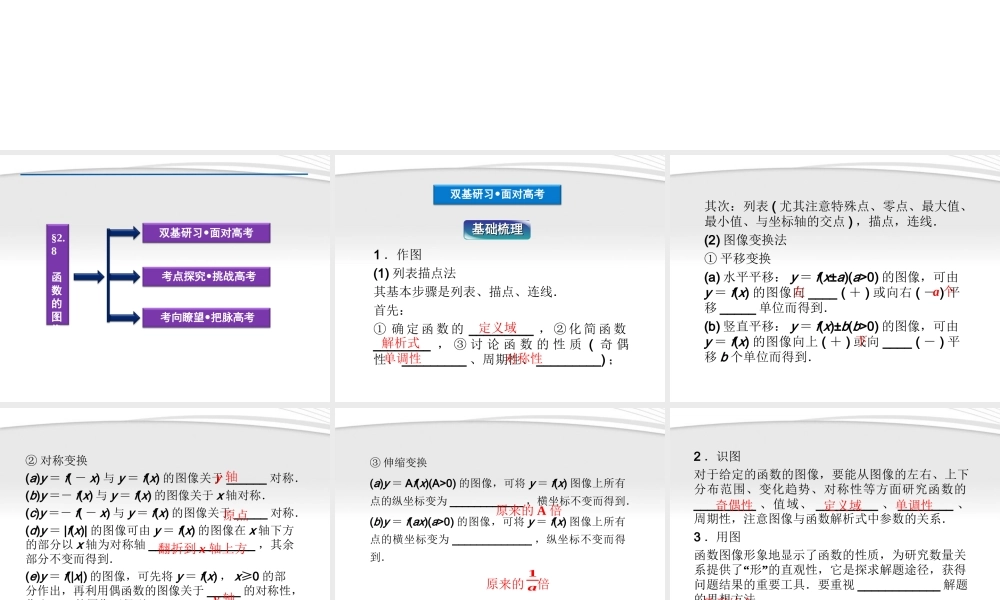Click the arrow pointing to 考向瞭望•把脉高考
The image size is (1000, 600).
124,318
